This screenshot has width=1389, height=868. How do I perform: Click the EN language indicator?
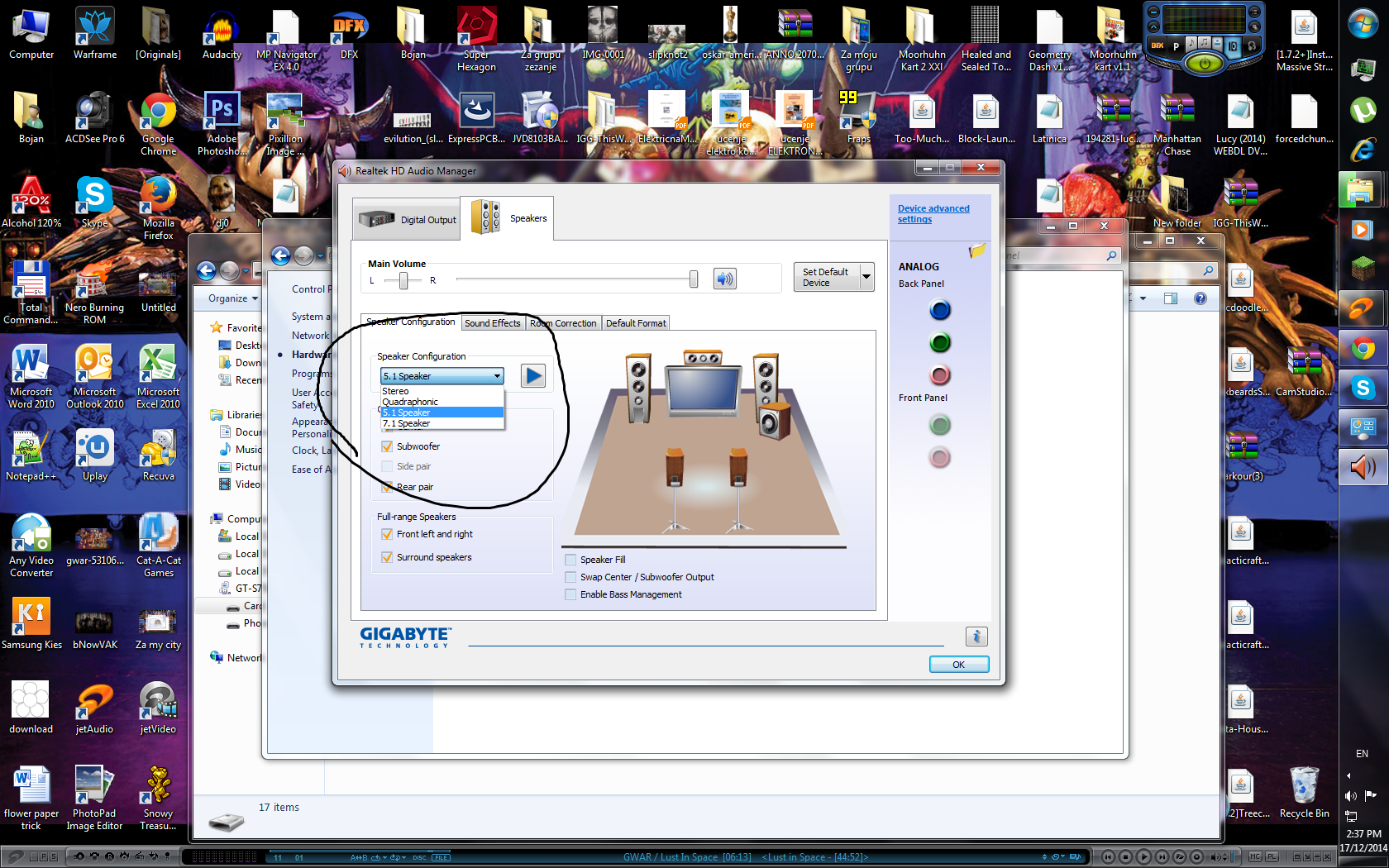[x=1362, y=754]
